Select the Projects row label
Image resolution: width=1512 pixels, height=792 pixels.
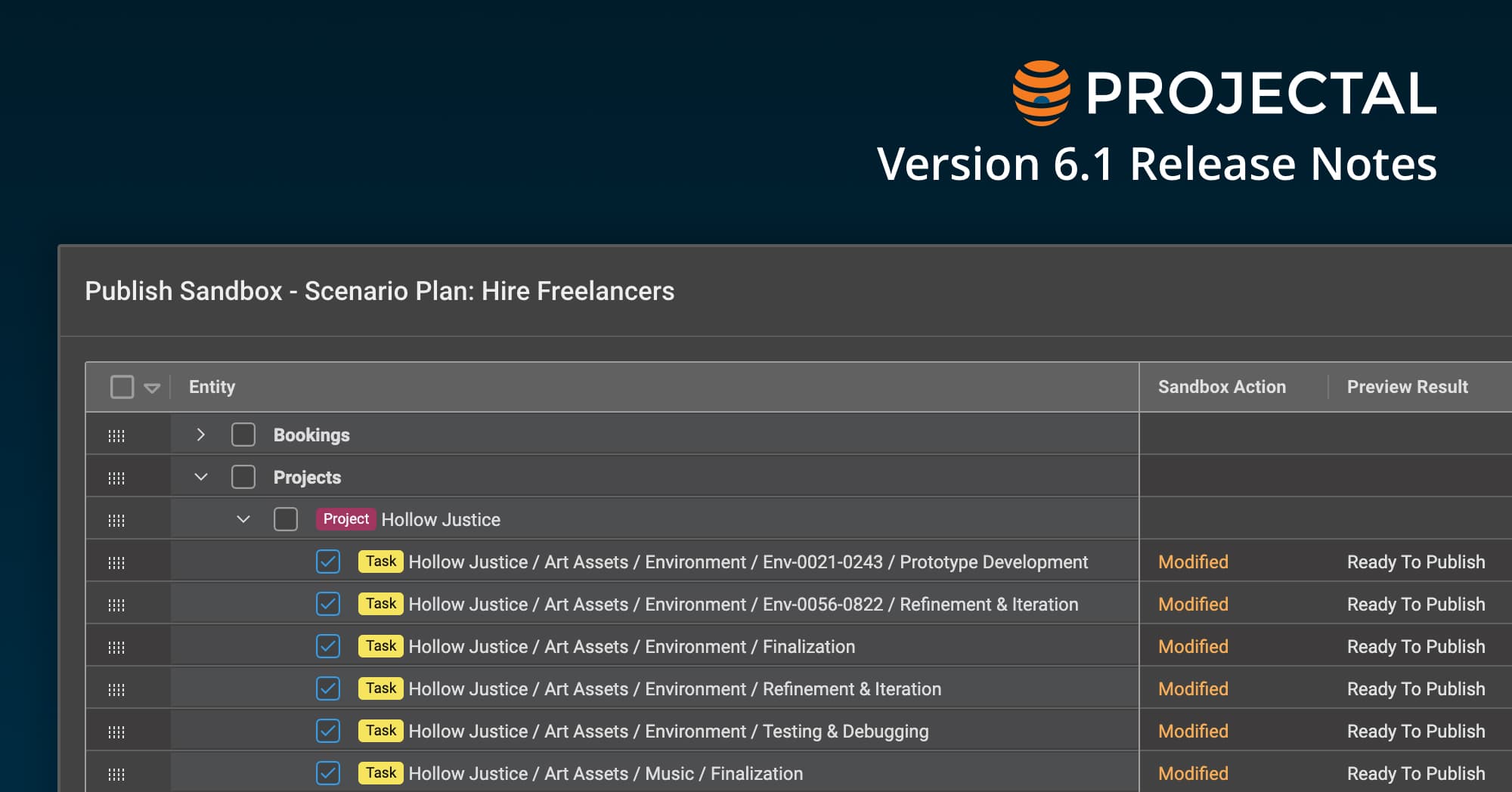[x=307, y=478]
